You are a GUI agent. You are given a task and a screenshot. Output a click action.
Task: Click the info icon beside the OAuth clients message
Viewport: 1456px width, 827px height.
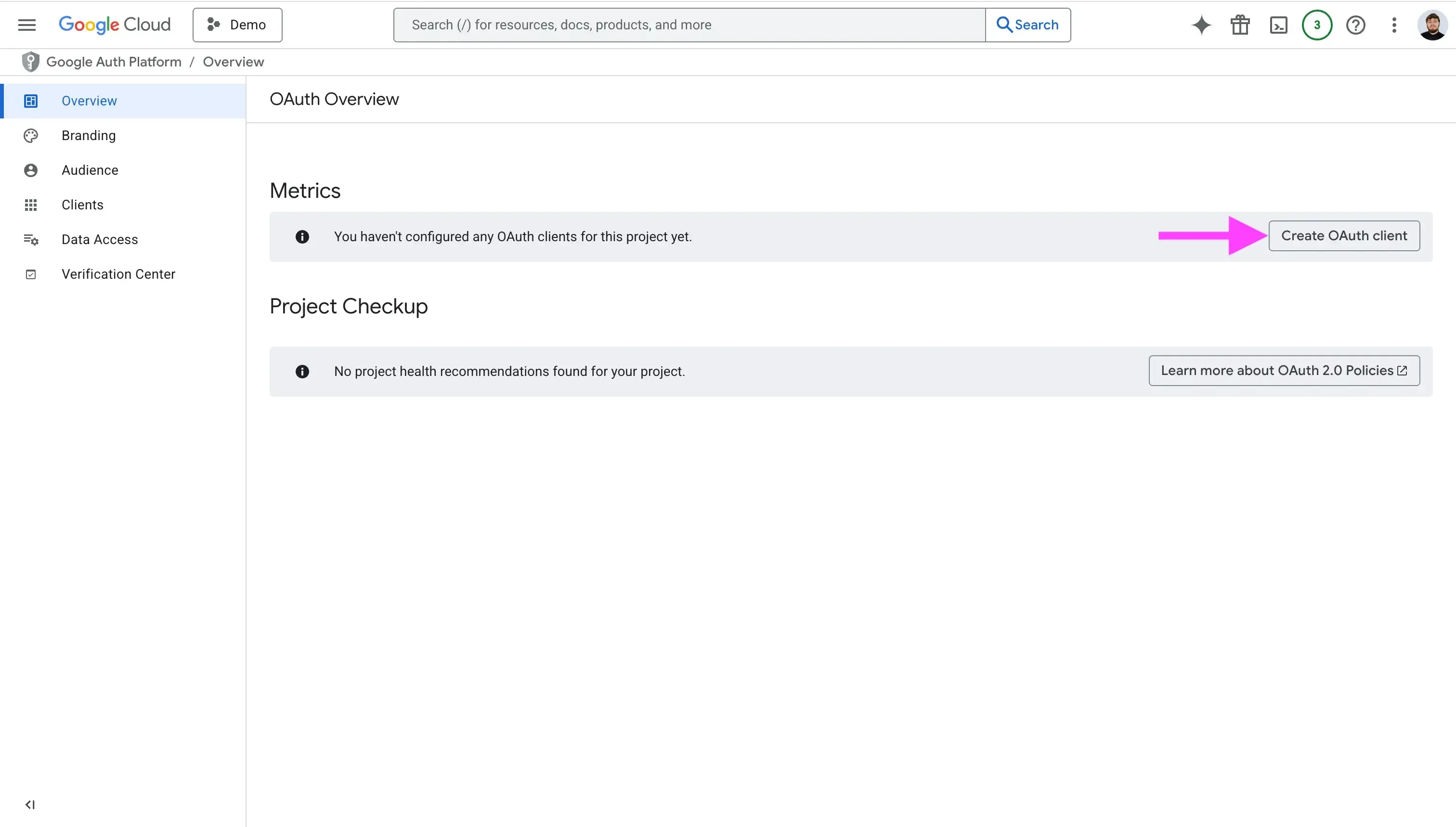point(302,237)
